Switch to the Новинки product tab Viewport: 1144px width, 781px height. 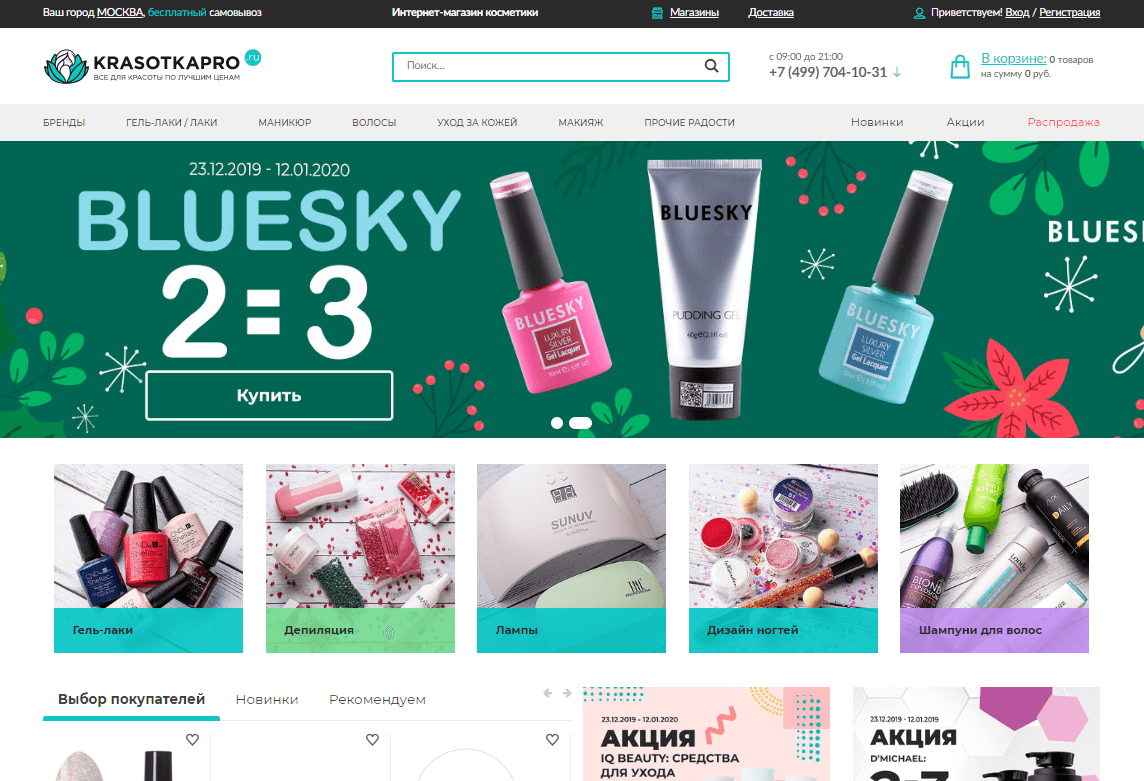pos(267,699)
